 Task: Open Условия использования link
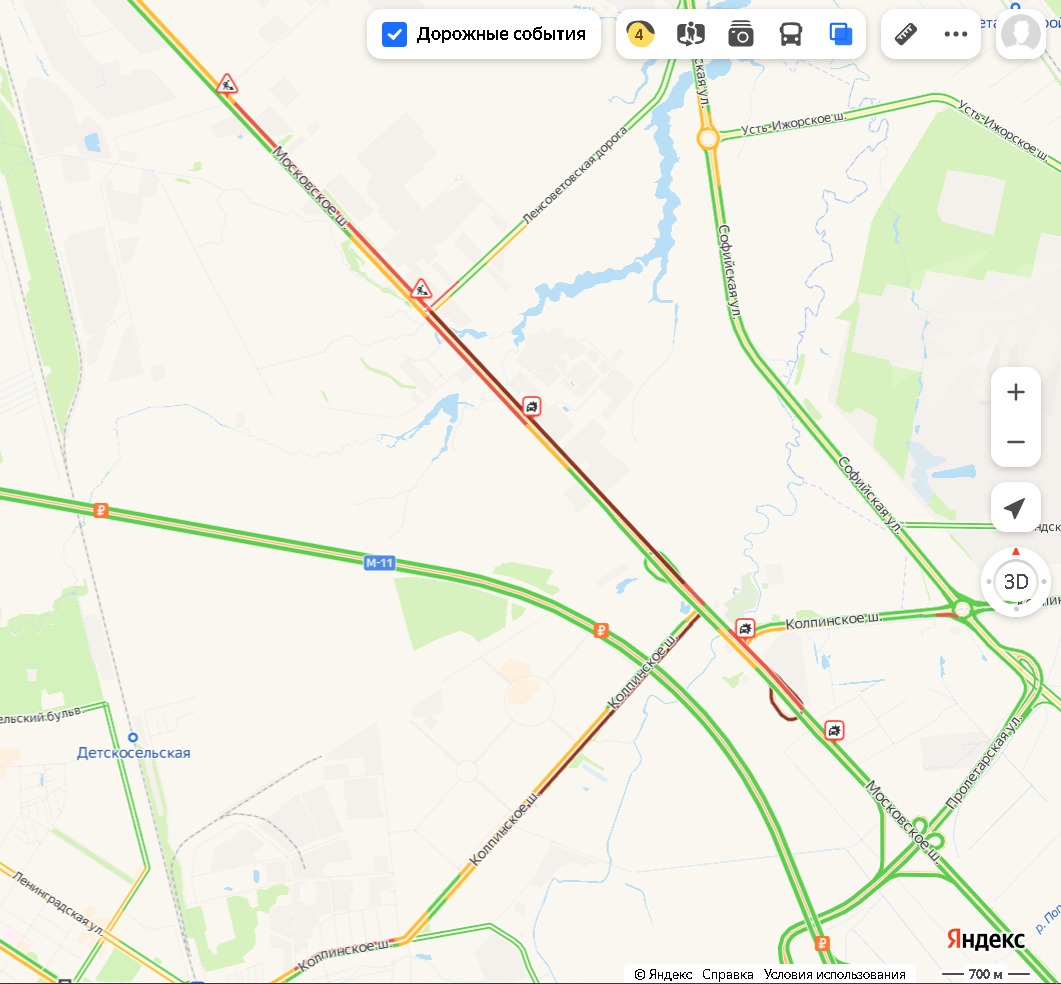[x=834, y=974]
